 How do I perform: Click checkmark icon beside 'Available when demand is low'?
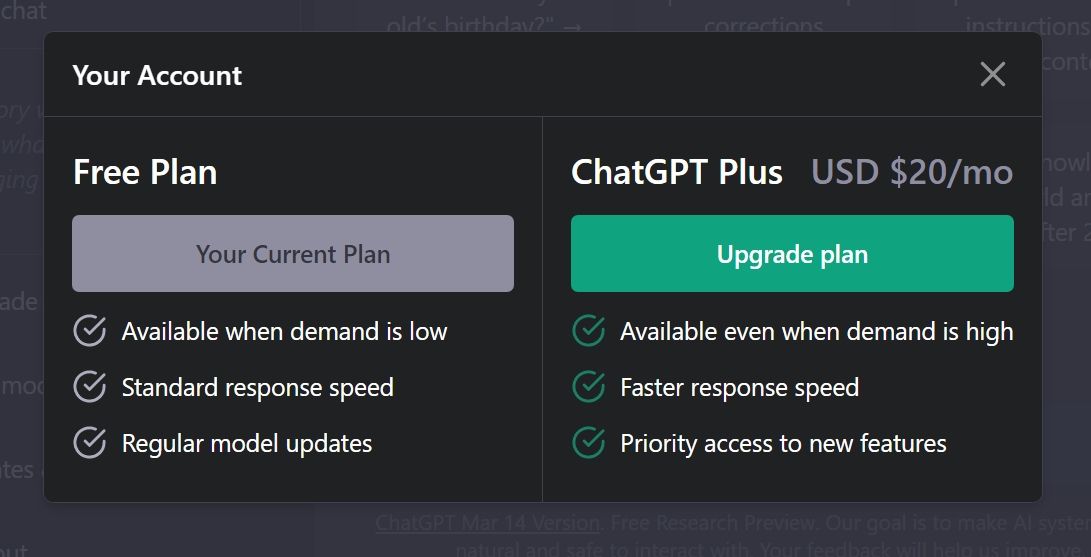(90, 331)
